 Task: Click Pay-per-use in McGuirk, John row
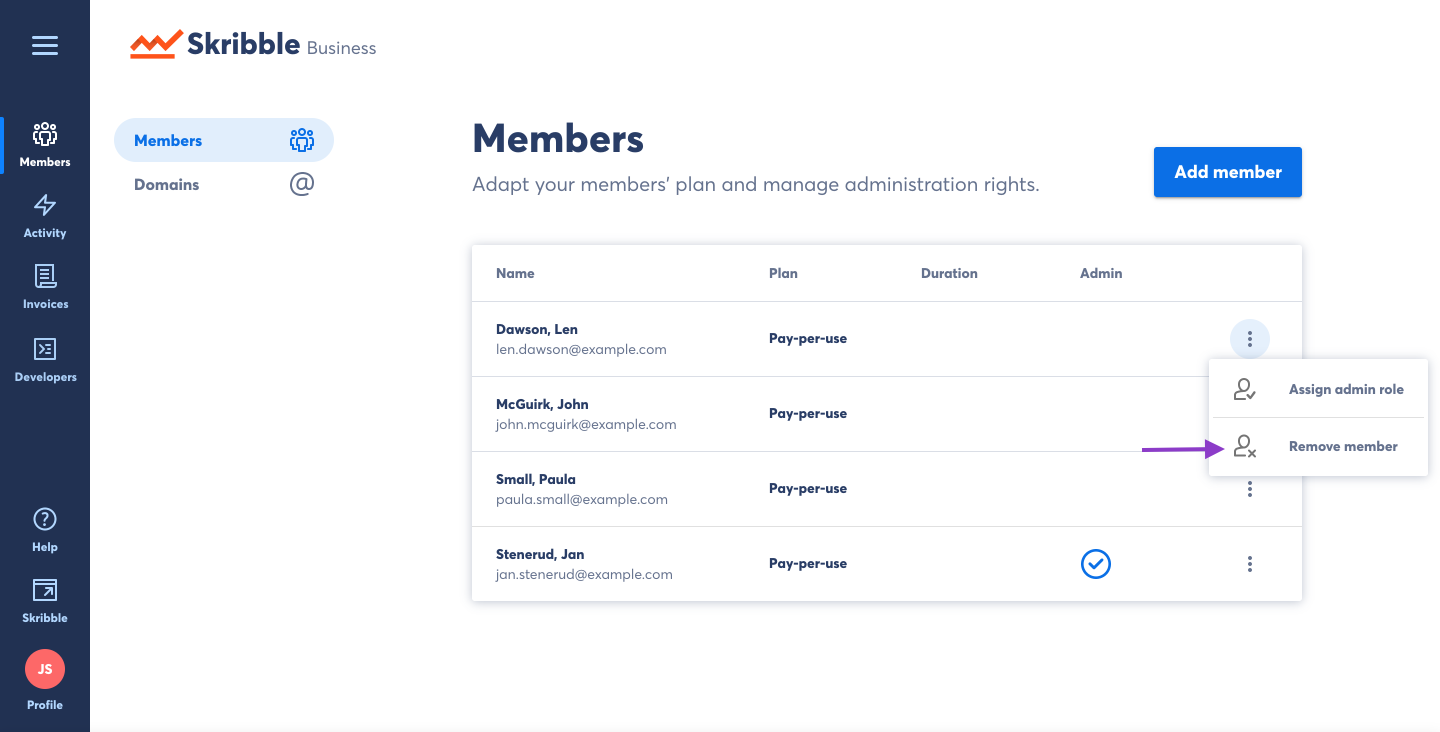pyautogui.click(x=808, y=414)
